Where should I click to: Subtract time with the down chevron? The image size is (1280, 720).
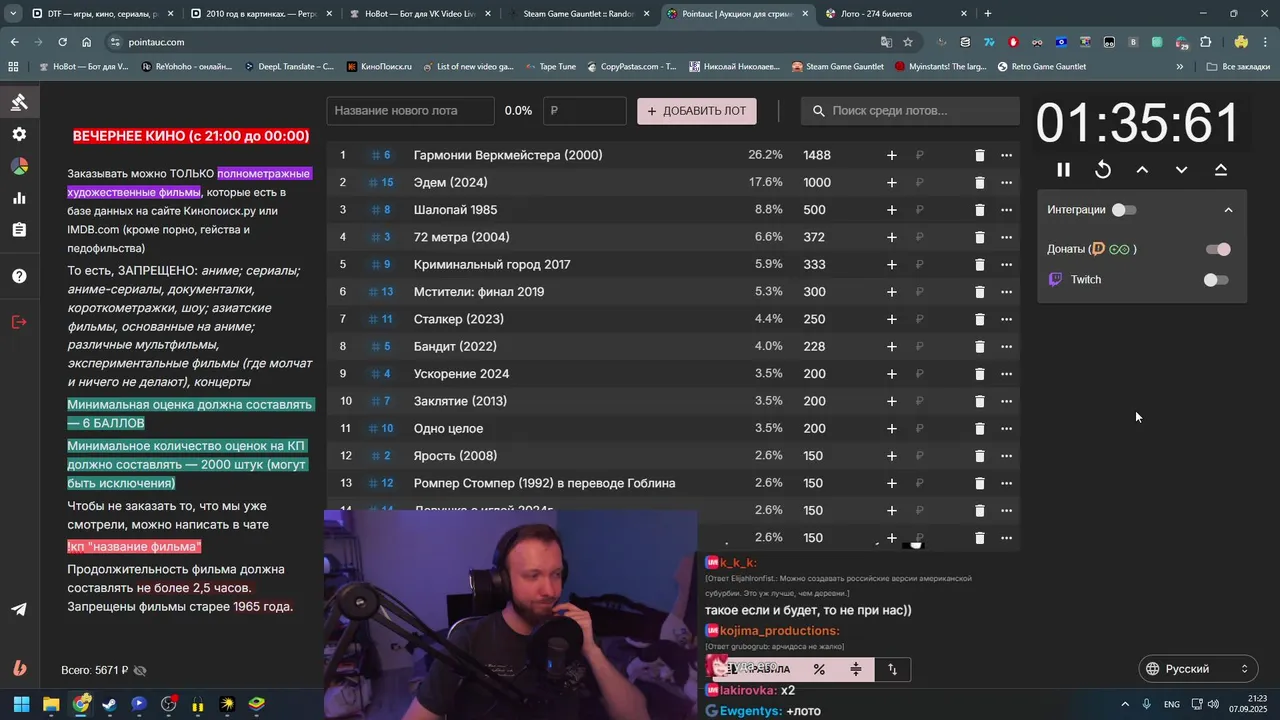click(1181, 170)
